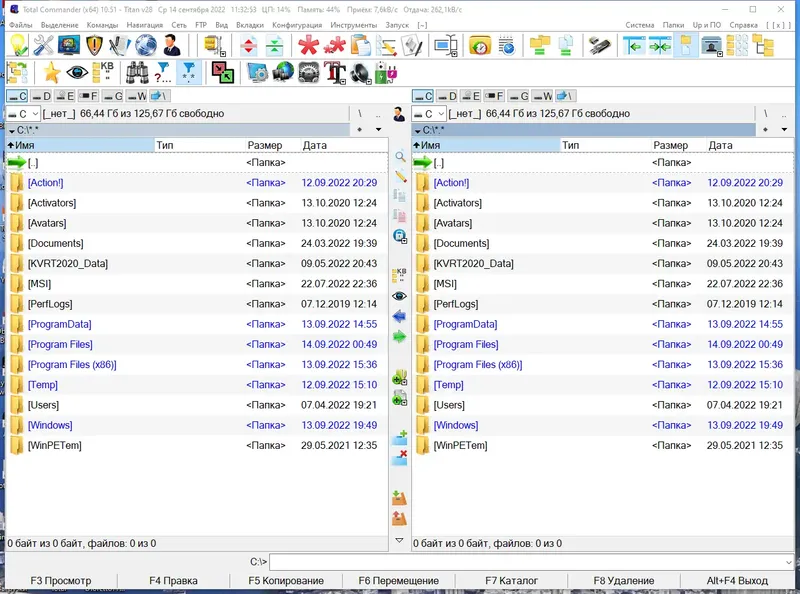Click the red and green swap panels icon
This screenshot has height=594, width=800.
coord(223,73)
